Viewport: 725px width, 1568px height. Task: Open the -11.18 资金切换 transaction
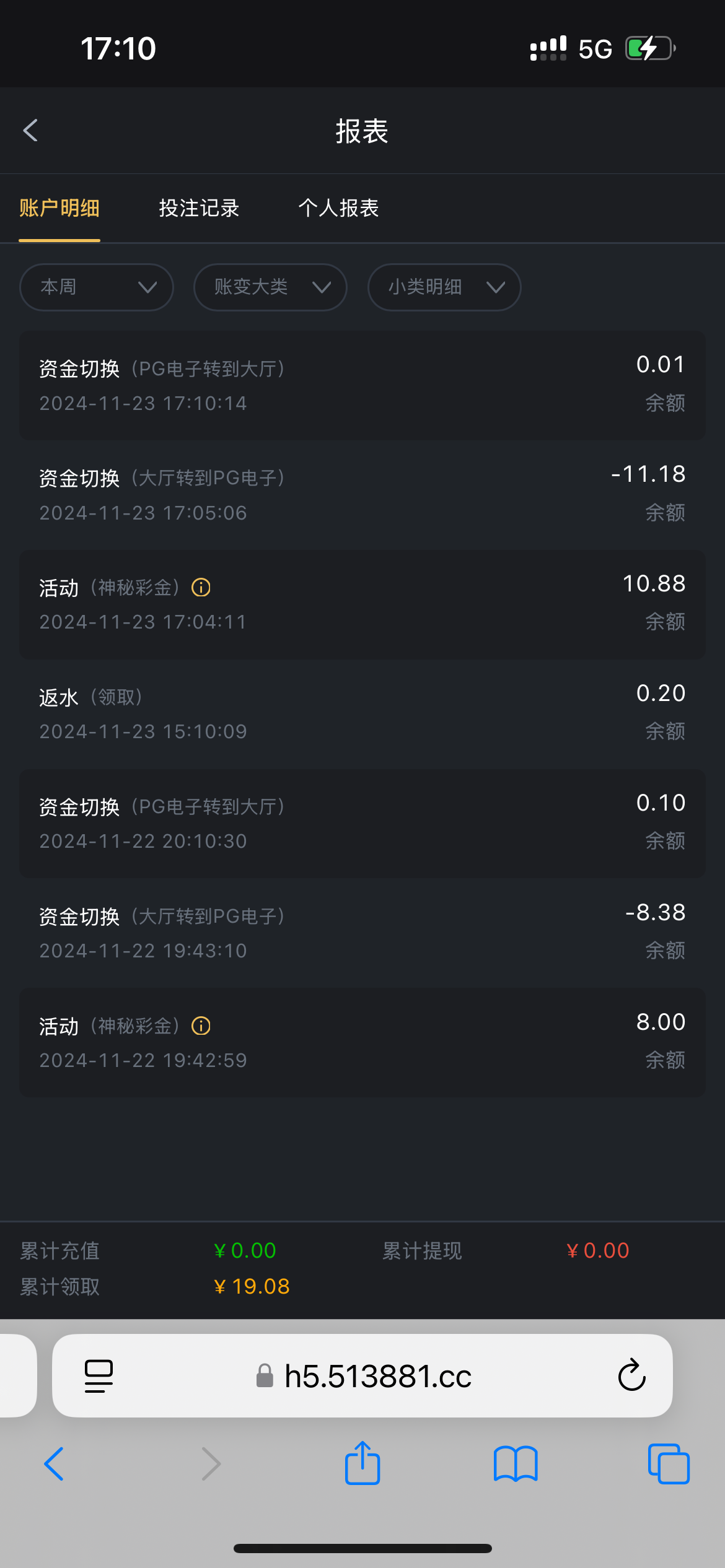pyautogui.click(x=362, y=494)
